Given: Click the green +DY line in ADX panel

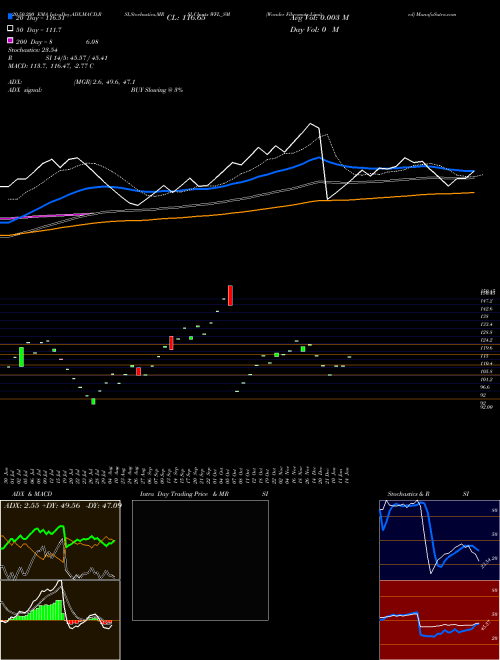Looking at the screenshot, I should 58,538.
